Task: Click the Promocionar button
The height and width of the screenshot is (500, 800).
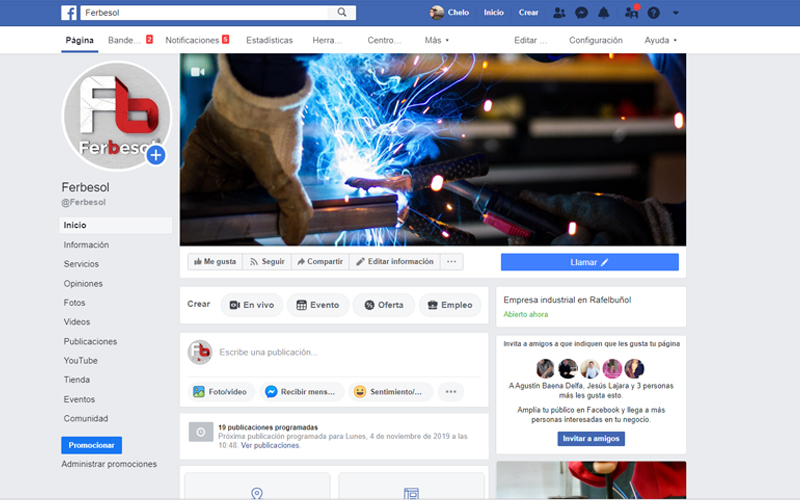Action: pyautogui.click(x=91, y=445)
